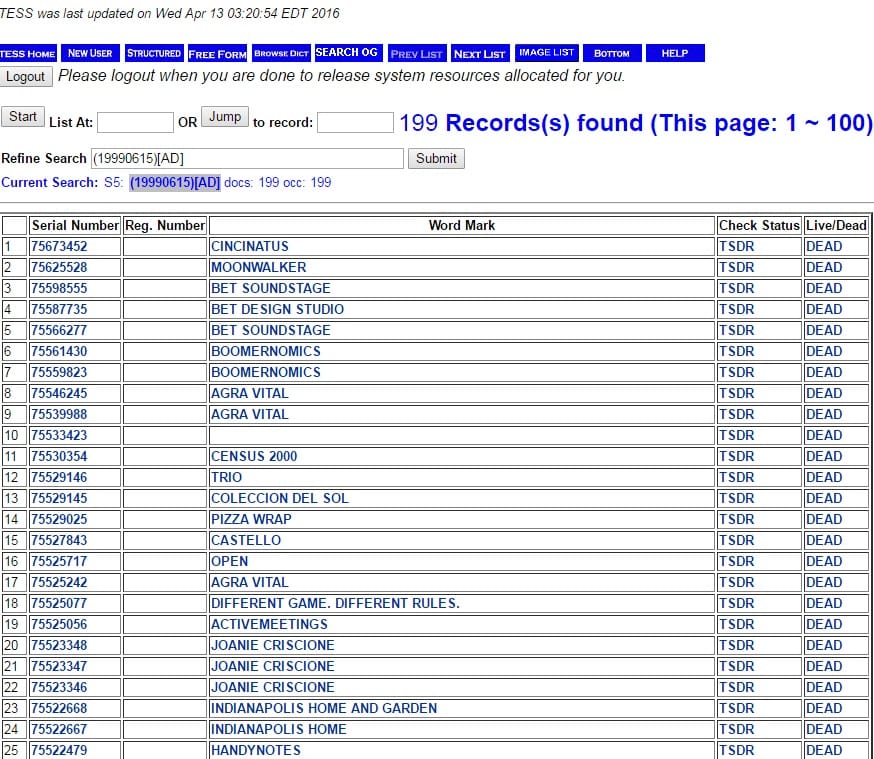
Task: Submit the refined search
Action: pos(436,158)
